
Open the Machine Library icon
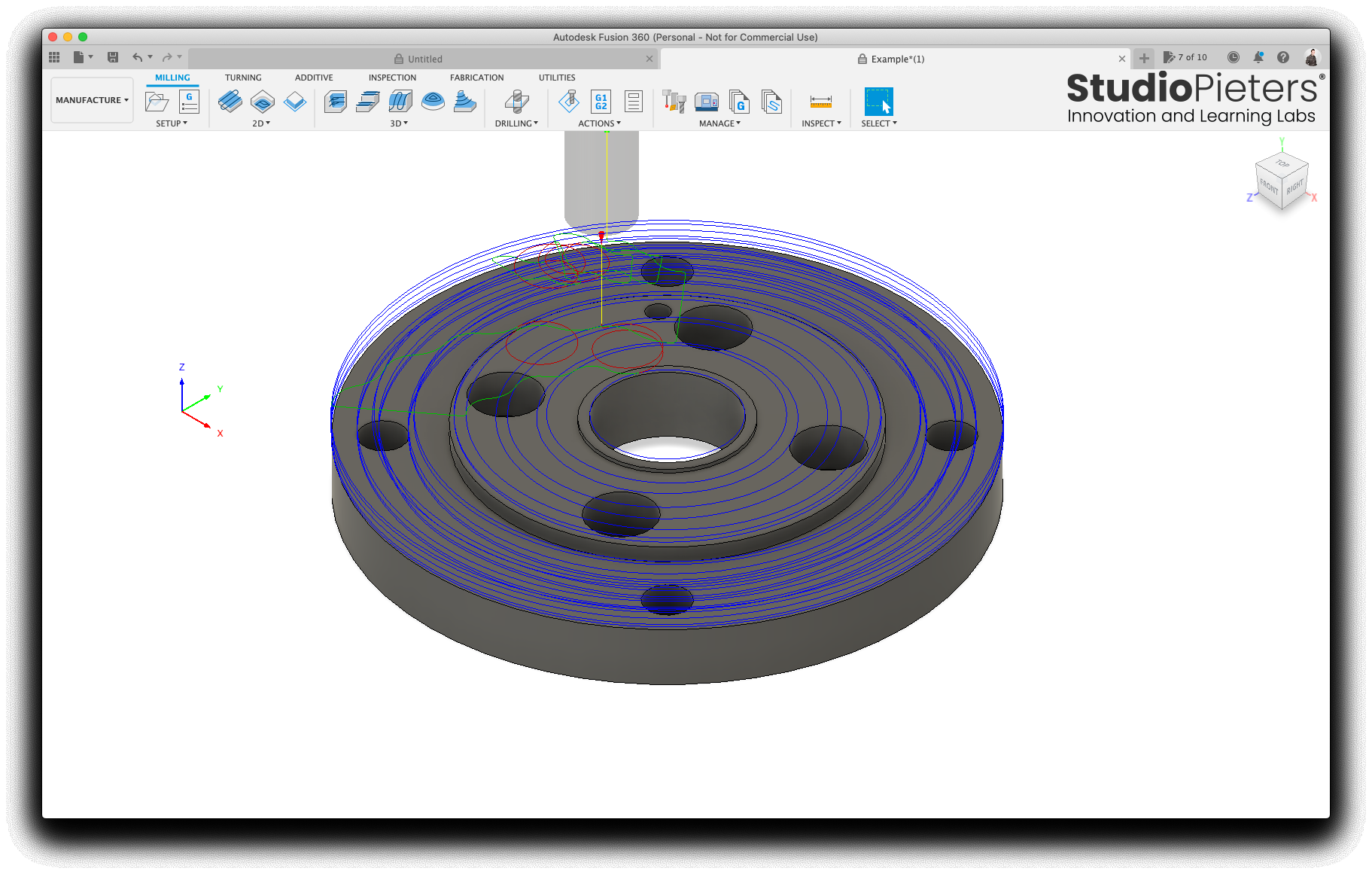click(707, 101)
